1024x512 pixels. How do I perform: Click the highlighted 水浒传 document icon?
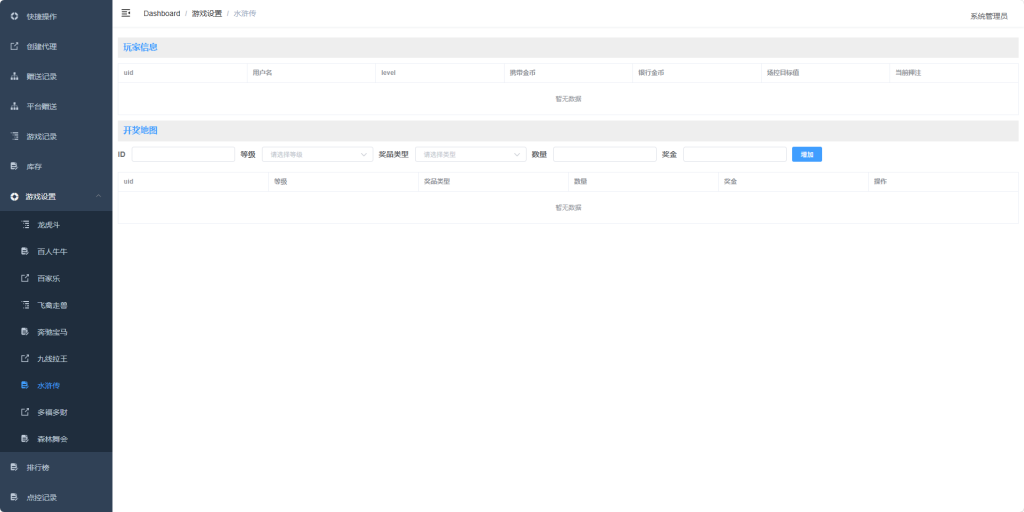click(x=25, y=385)
